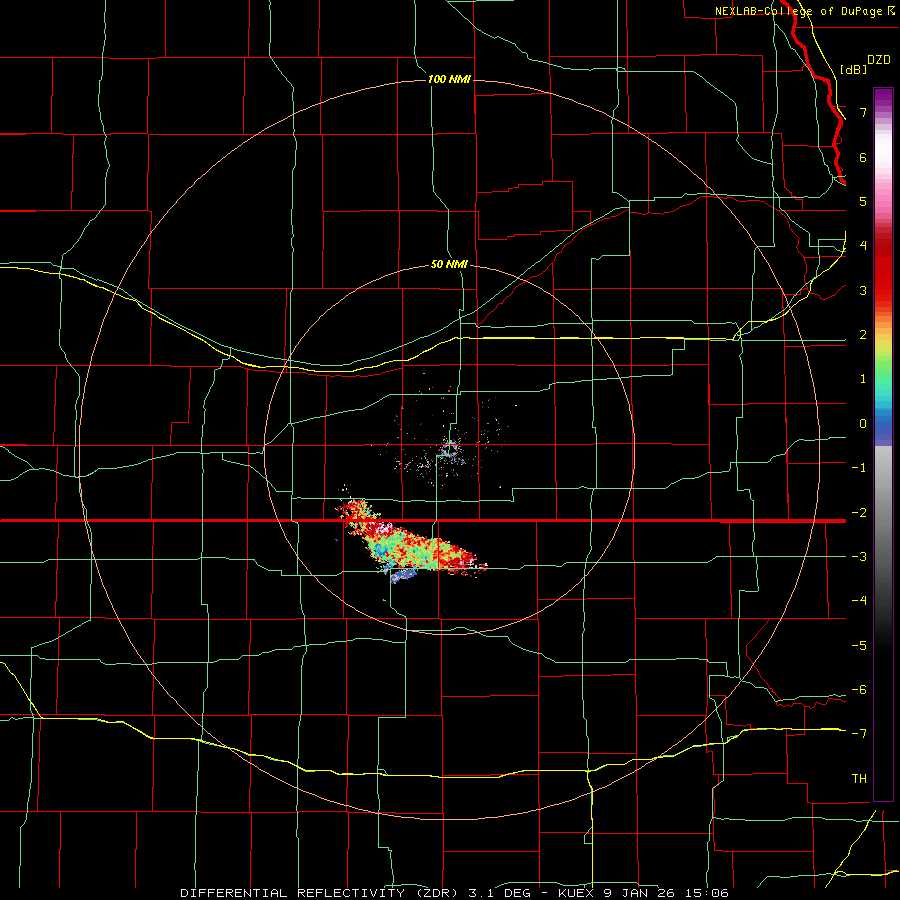The height and width of the screenshot is (900, 900).
Task: Pick the red band of the color bar
Action: pyautogui.click(x=883, y=270)
